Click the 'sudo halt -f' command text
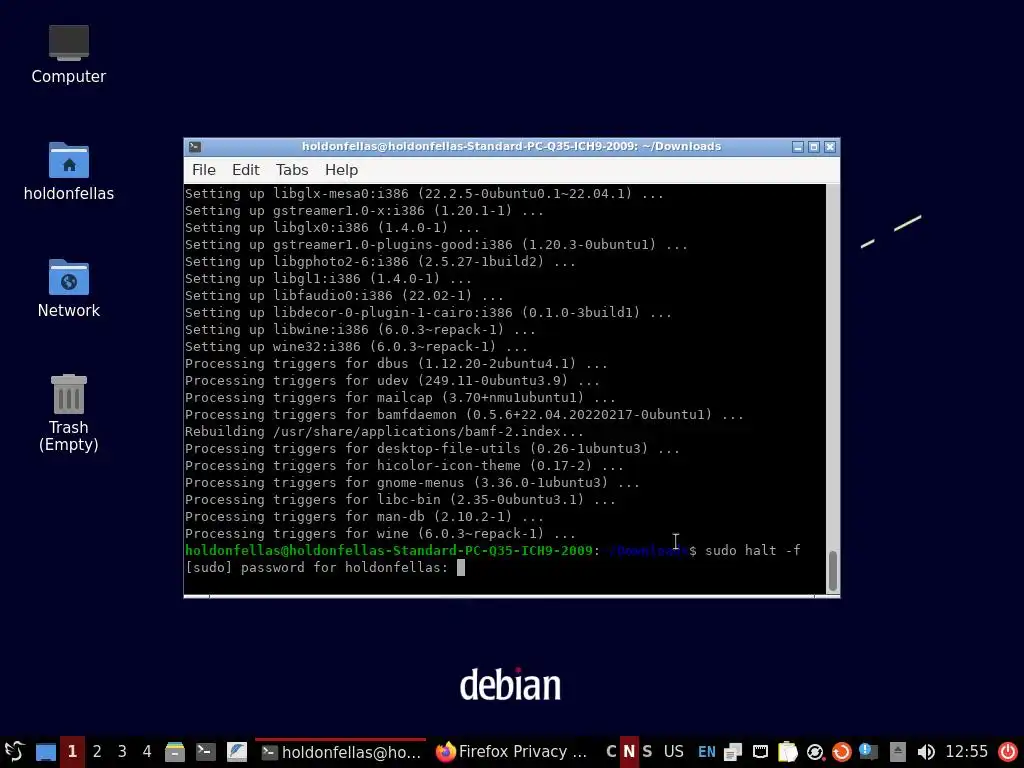 (x=752, y=551)
